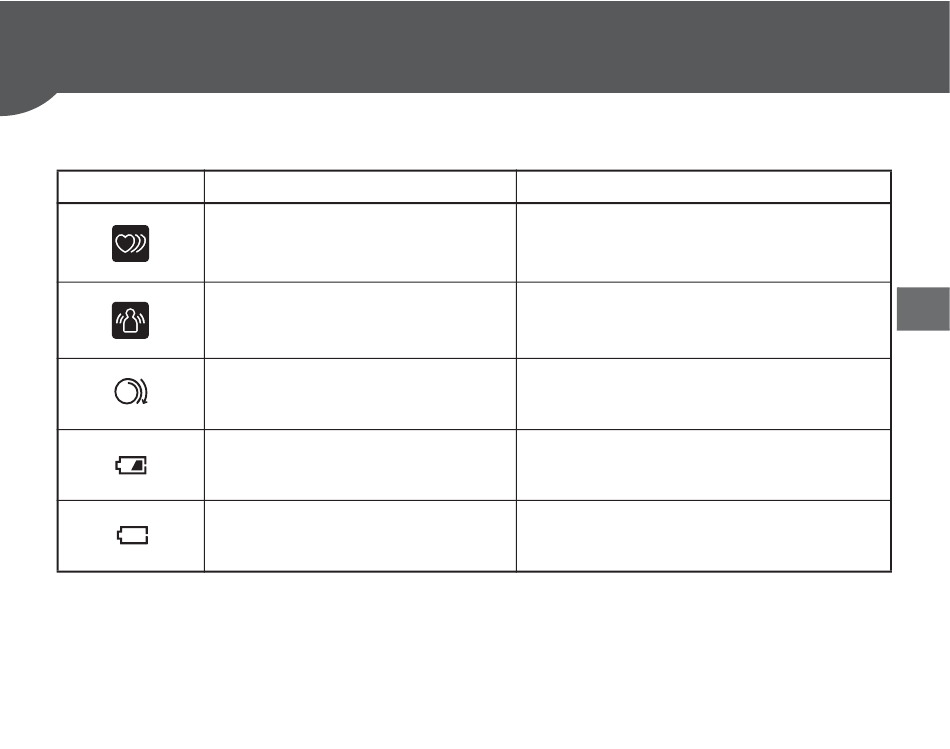Select the right column header cell

click(703, 187)
